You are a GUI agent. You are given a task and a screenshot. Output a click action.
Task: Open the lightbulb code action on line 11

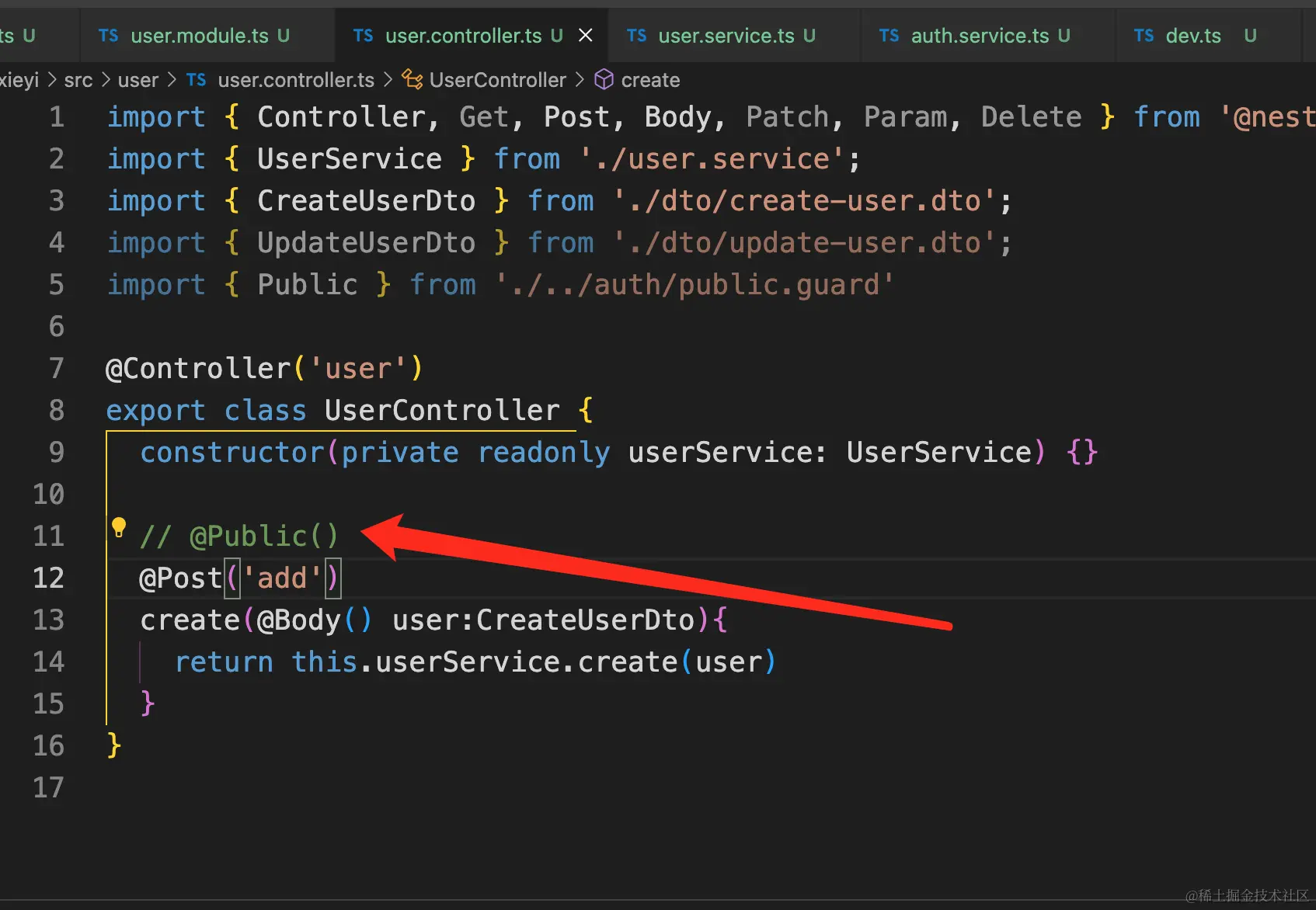(119, 527)
